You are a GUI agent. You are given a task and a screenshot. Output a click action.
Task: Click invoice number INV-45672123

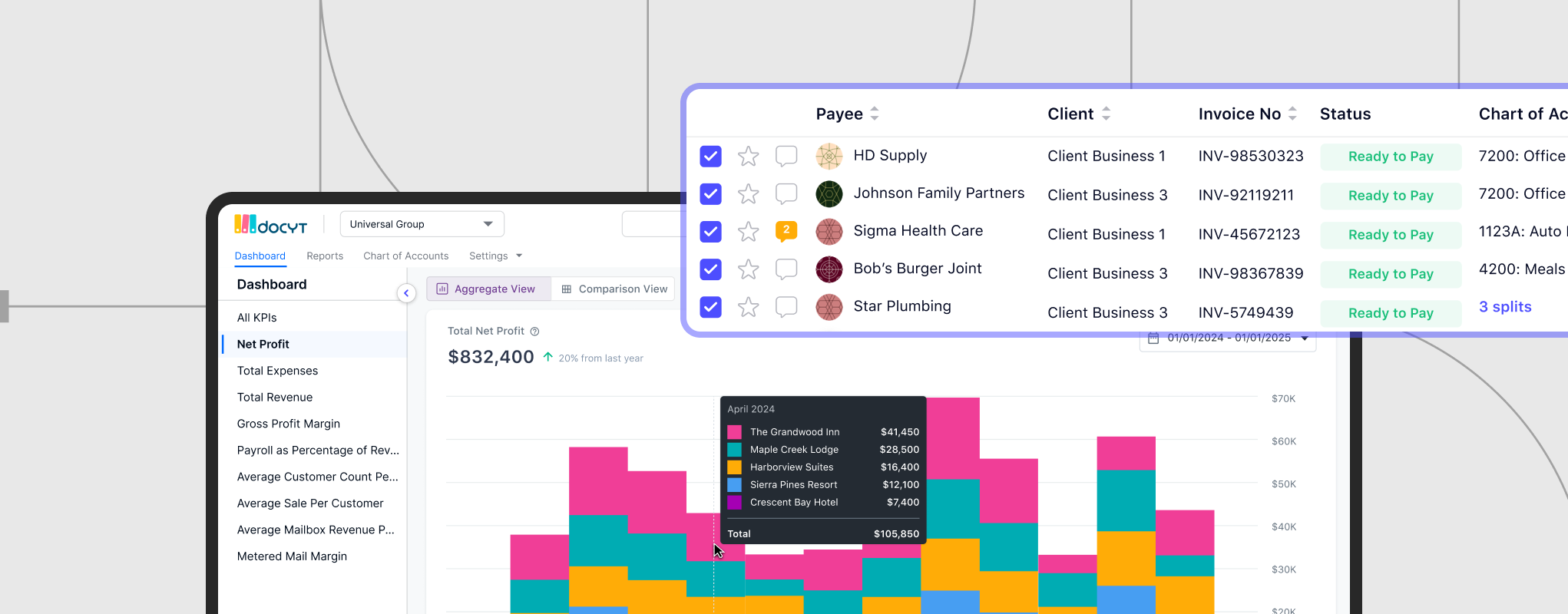[x=1249, y=235]
